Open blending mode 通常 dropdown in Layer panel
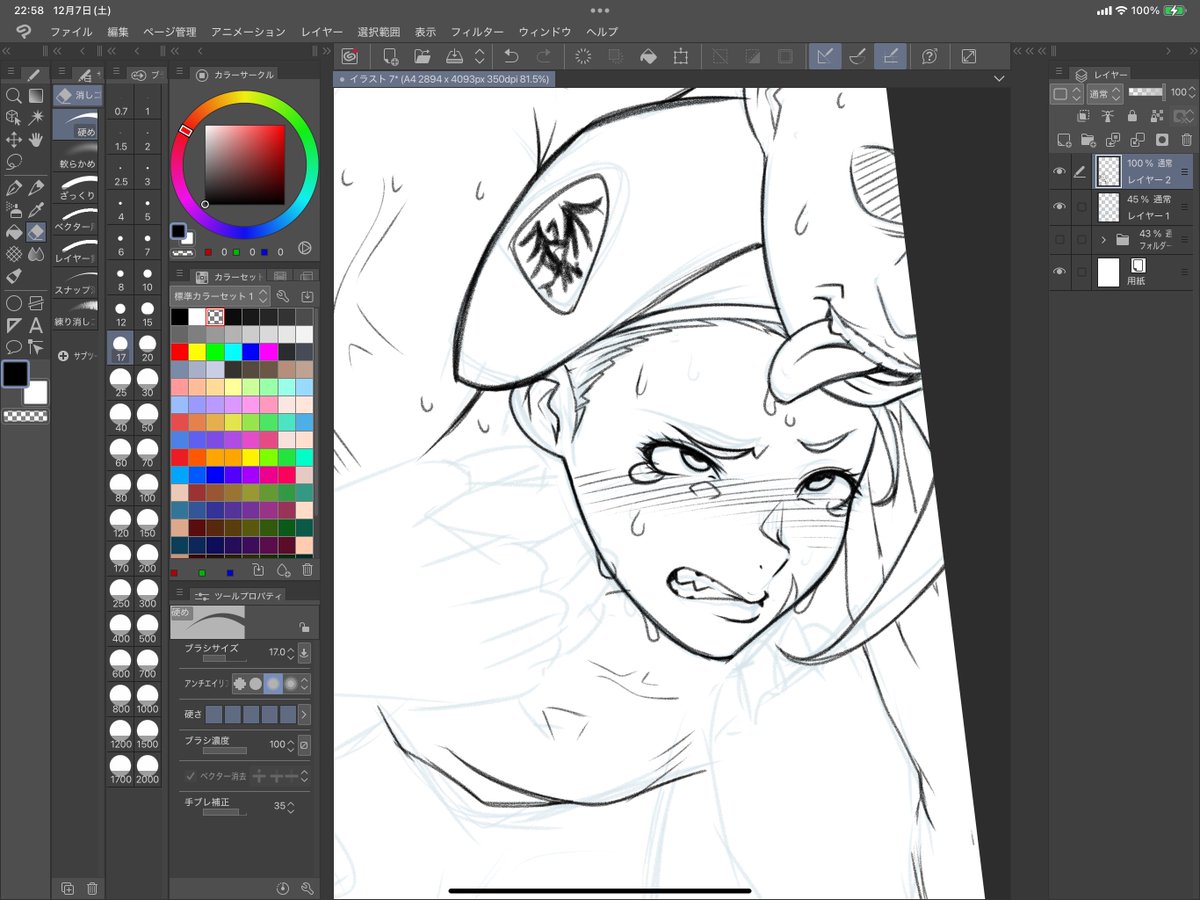 point(1104,93)
